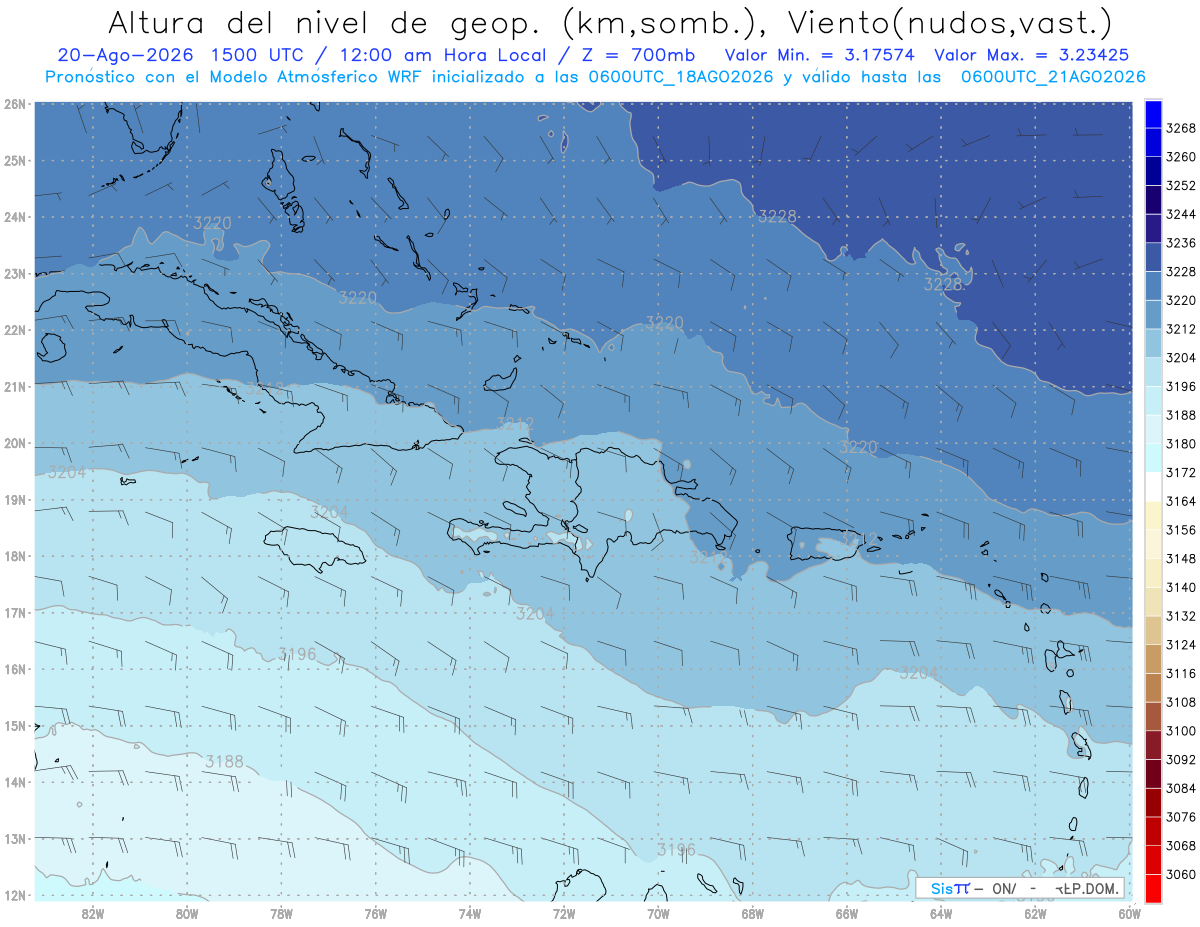The width and height of the screenshot is (1200, 927).
Task: Click the colorbar label 3148
Action: (1181, 558)
